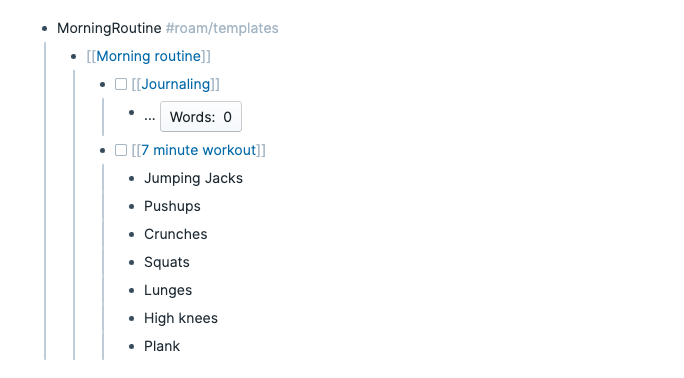Open the Morning routine page link
This screenshot has width=684, height=378.
148,56
